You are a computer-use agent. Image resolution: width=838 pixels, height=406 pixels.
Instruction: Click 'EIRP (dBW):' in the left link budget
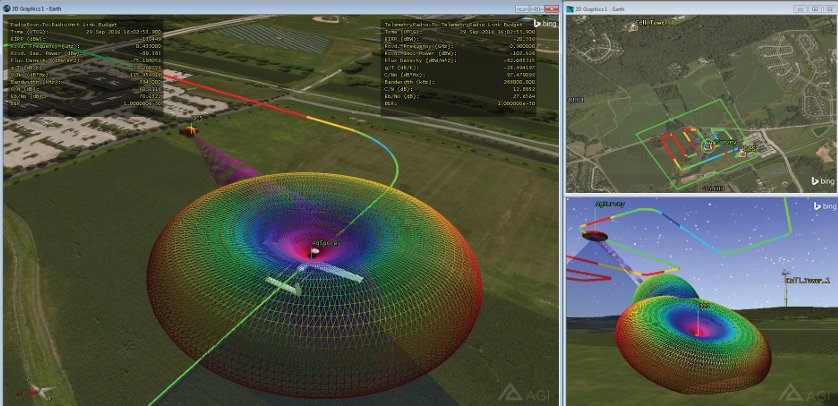28,39
